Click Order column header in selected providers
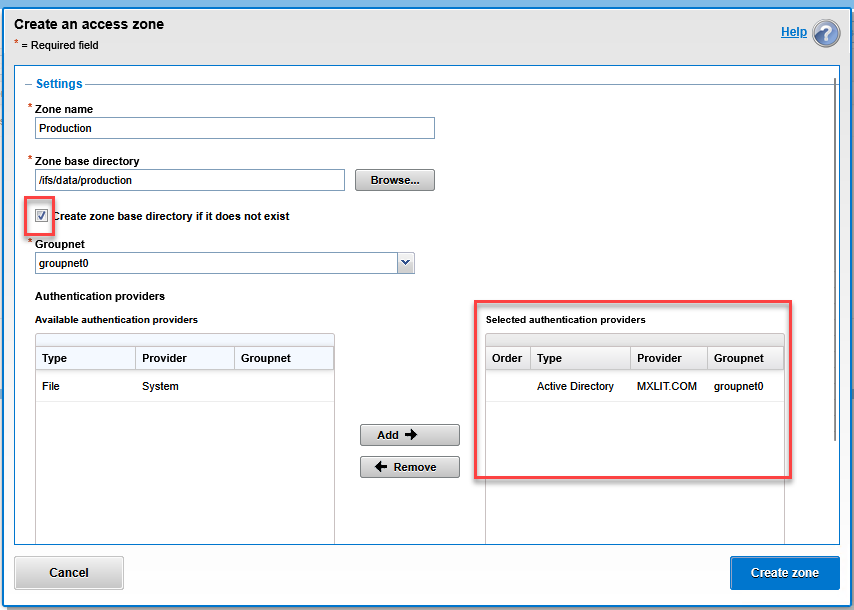The image size is (854, 610). (508, 358)
